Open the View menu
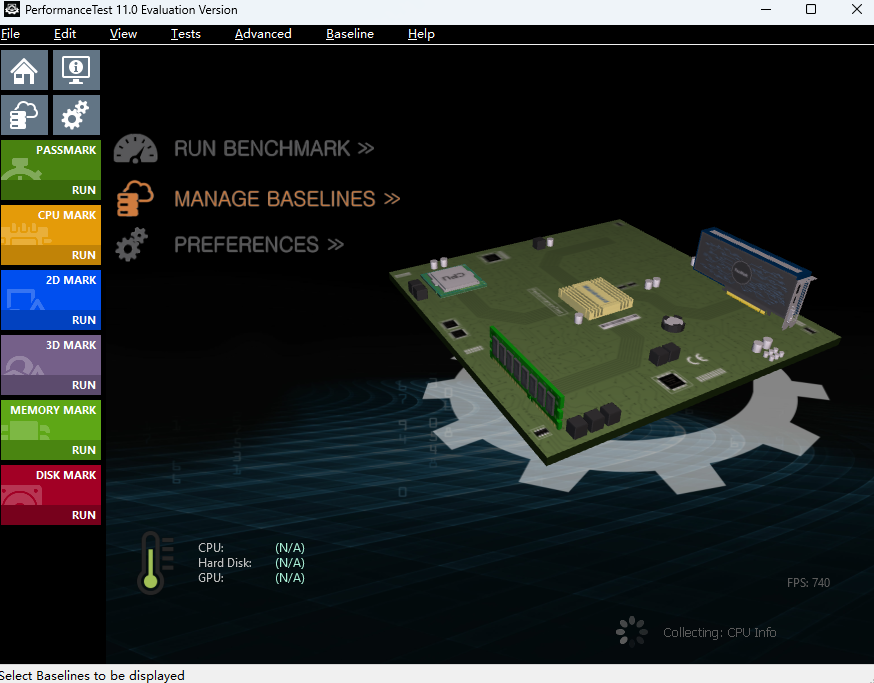This screenshot has width=874, height=683. click(x=123, y=34)
